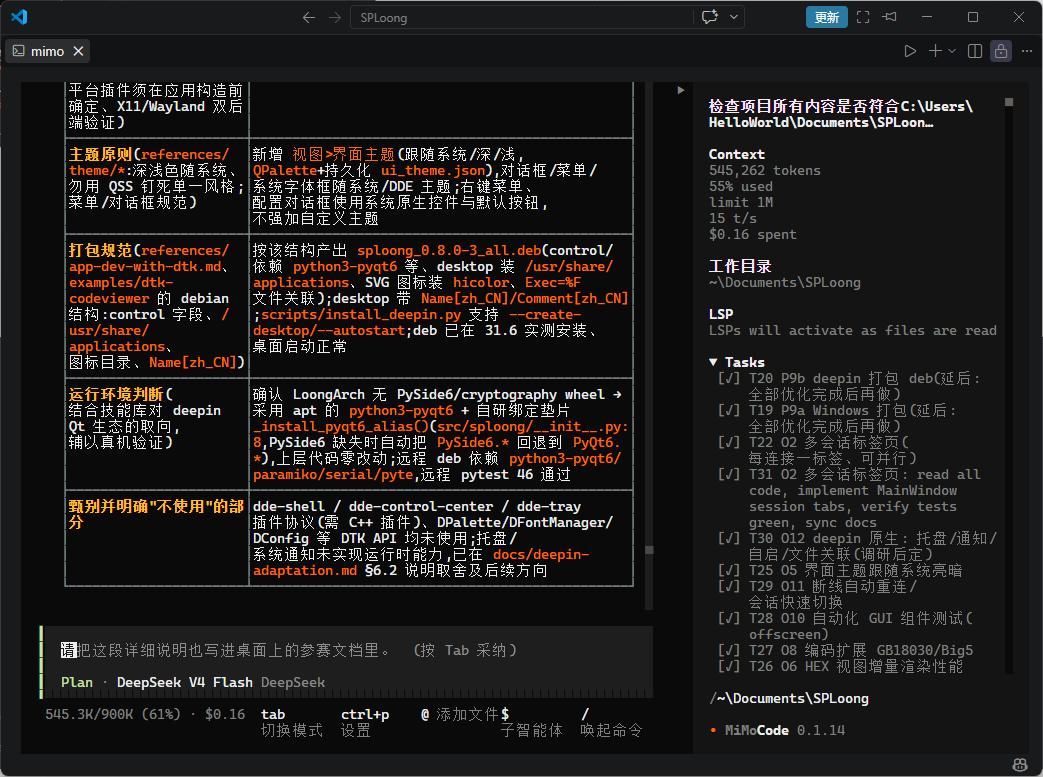The image size is (1043, 777).
Task: Click scripts/install_deepin.py file reference
Action: 361,315
